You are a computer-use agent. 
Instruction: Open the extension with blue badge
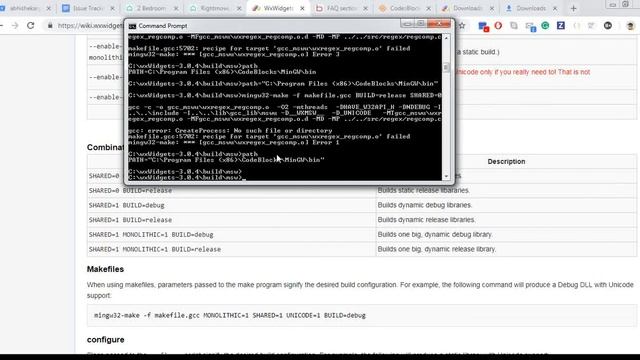point(530,27)
